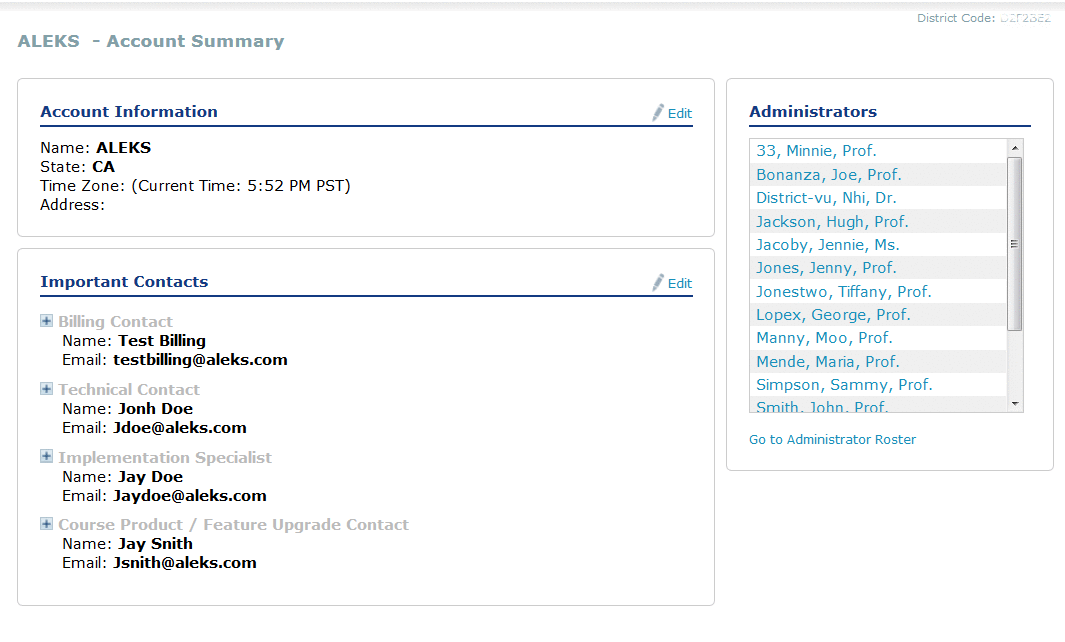This screenshot has height=642, width=1065.
Task: Click the administrators list scroll down arrow
Action: tap(1015, 404)
